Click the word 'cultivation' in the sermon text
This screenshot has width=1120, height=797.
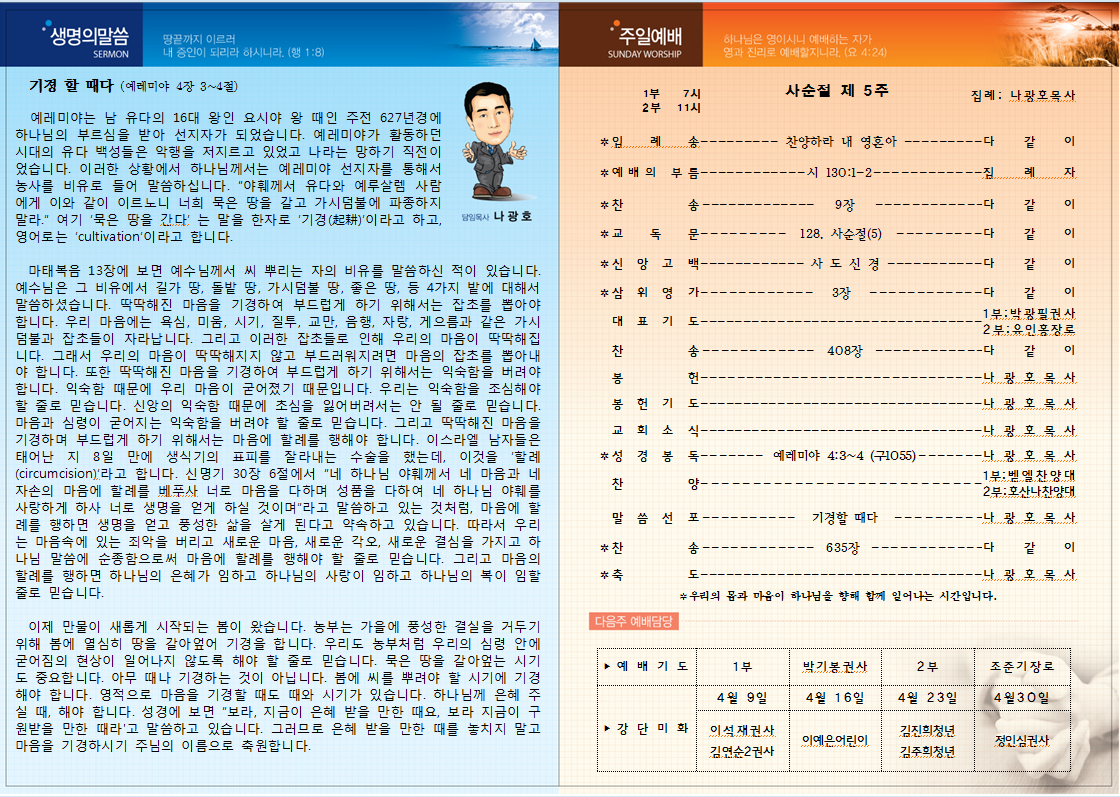point(108,236)
